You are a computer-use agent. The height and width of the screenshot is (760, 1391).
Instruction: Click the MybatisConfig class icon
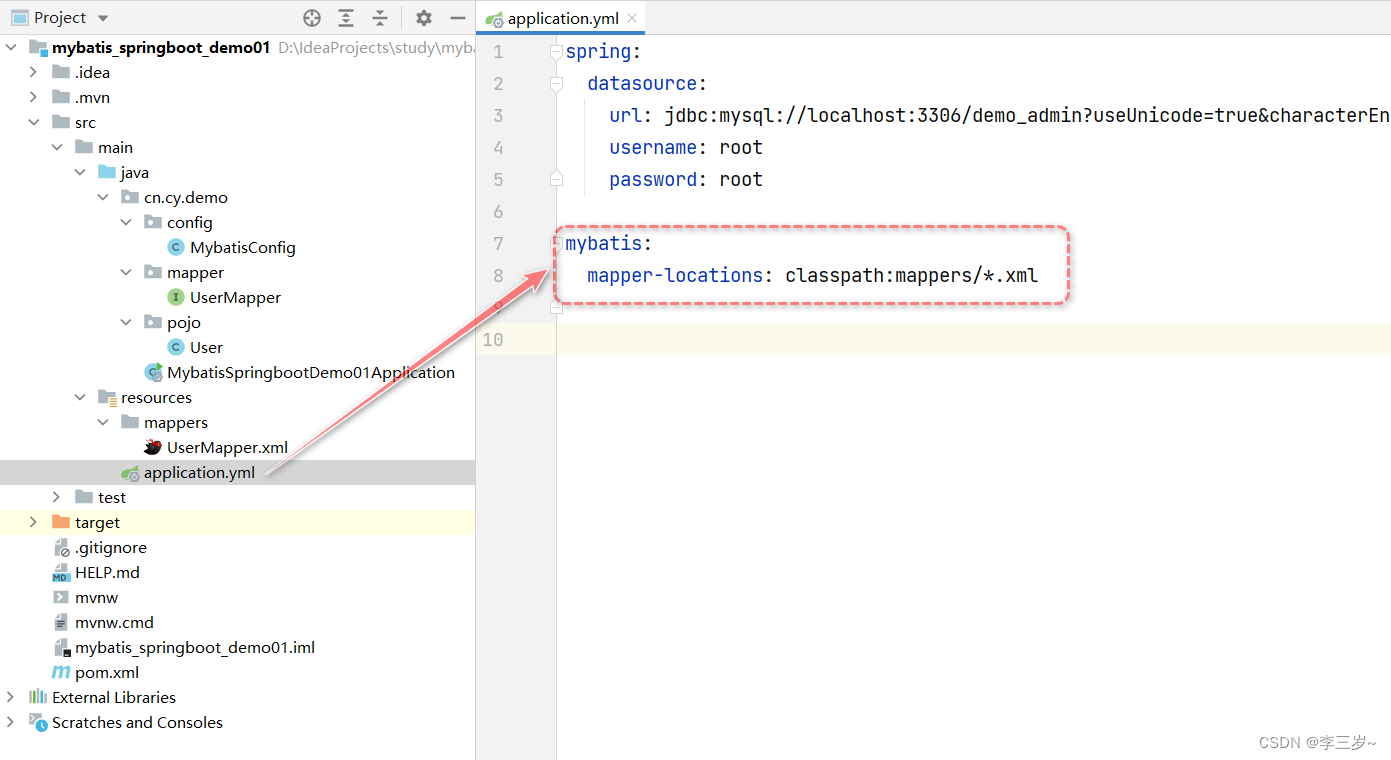[176, 247]
